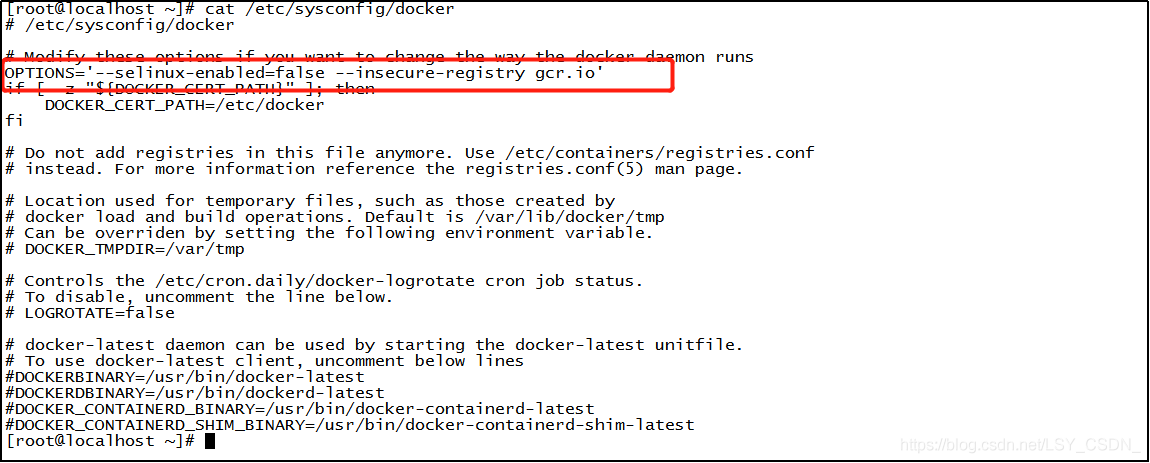Screen dimensions: 1150x463
Task: Click the #DOCKER_CONTAINERD_BINARY line
Action: tap(300, 409)
